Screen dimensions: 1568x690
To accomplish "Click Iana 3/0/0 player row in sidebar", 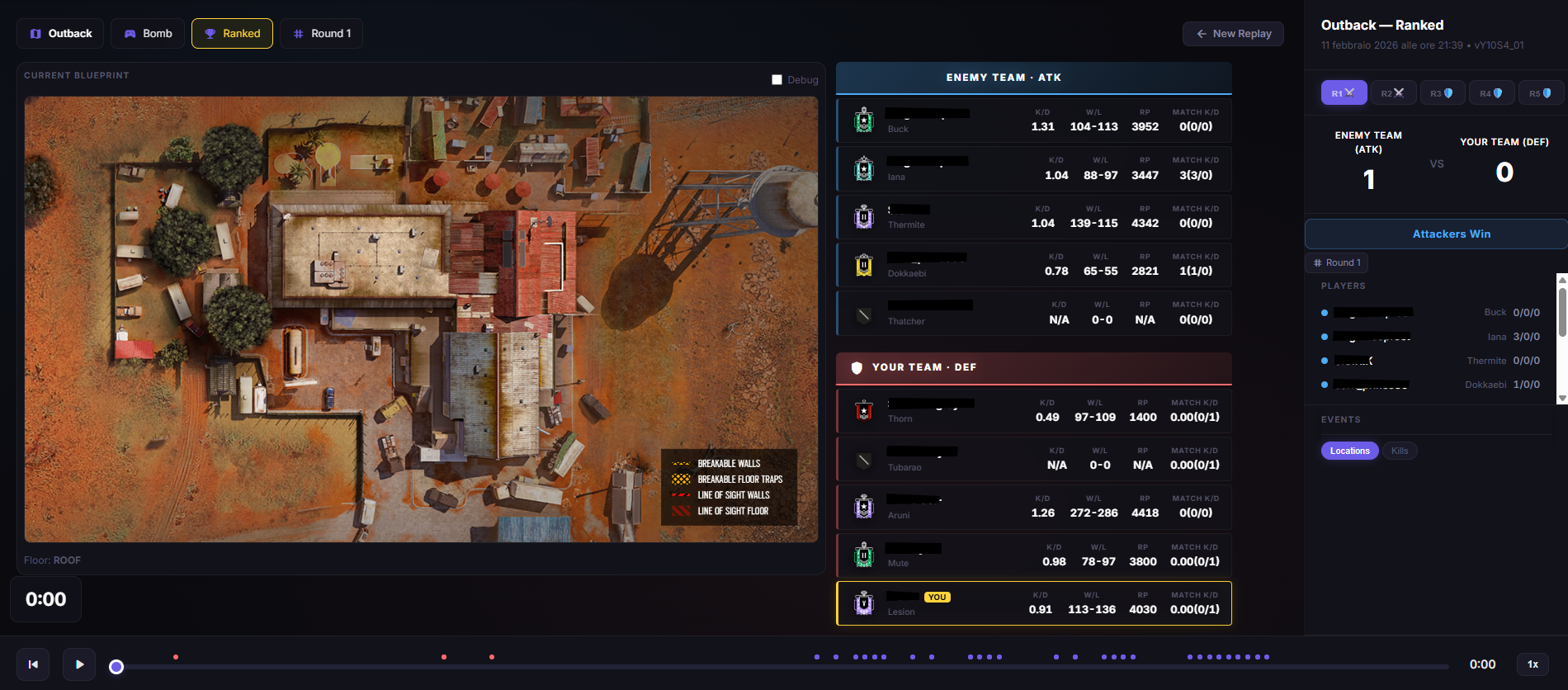I will 1431,337.
